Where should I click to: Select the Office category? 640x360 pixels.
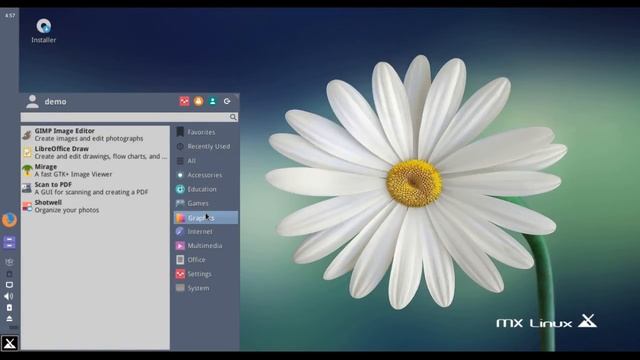[206, 260]
